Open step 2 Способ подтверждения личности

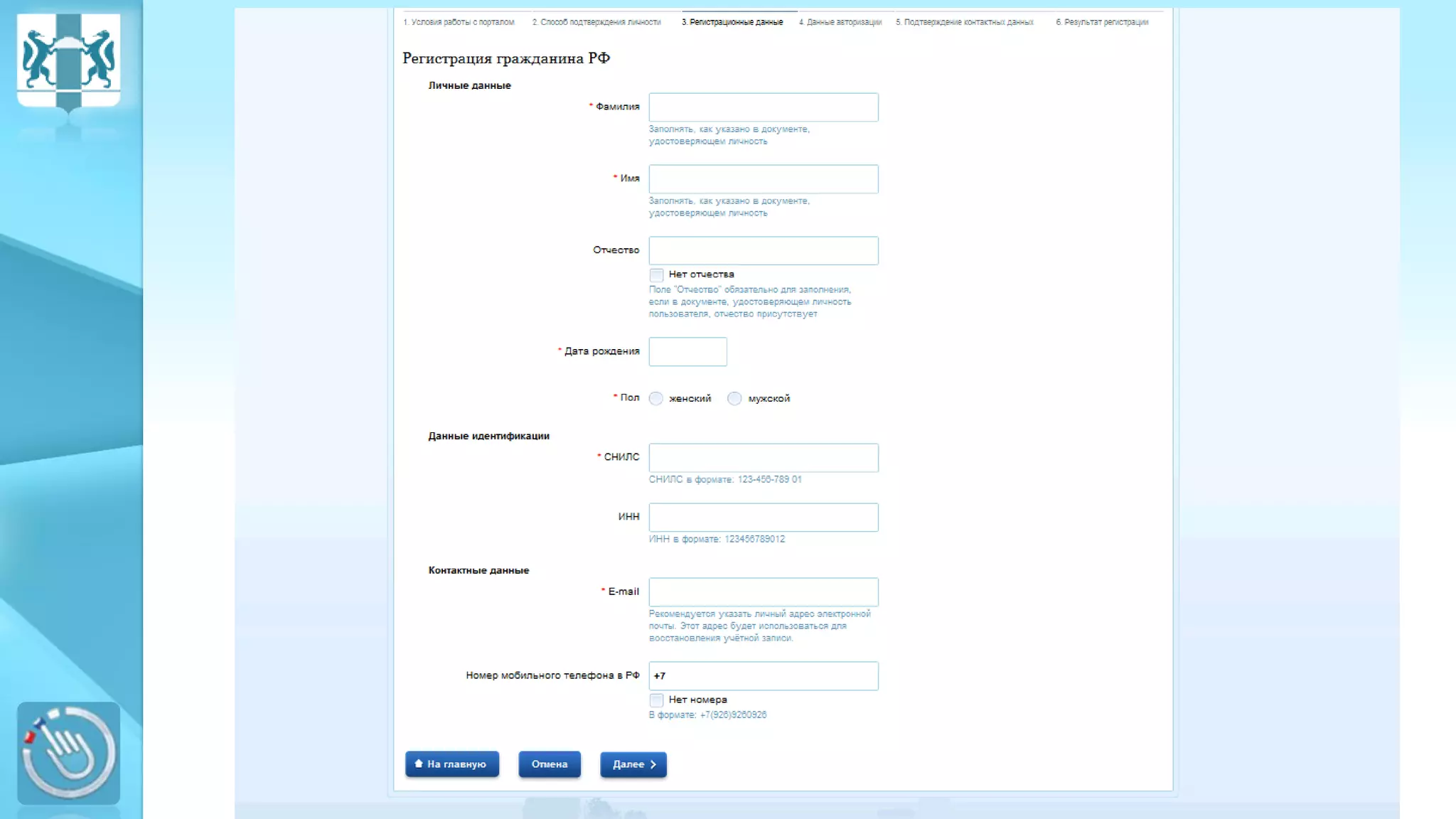pyautogui.click(x=596, y=22)
